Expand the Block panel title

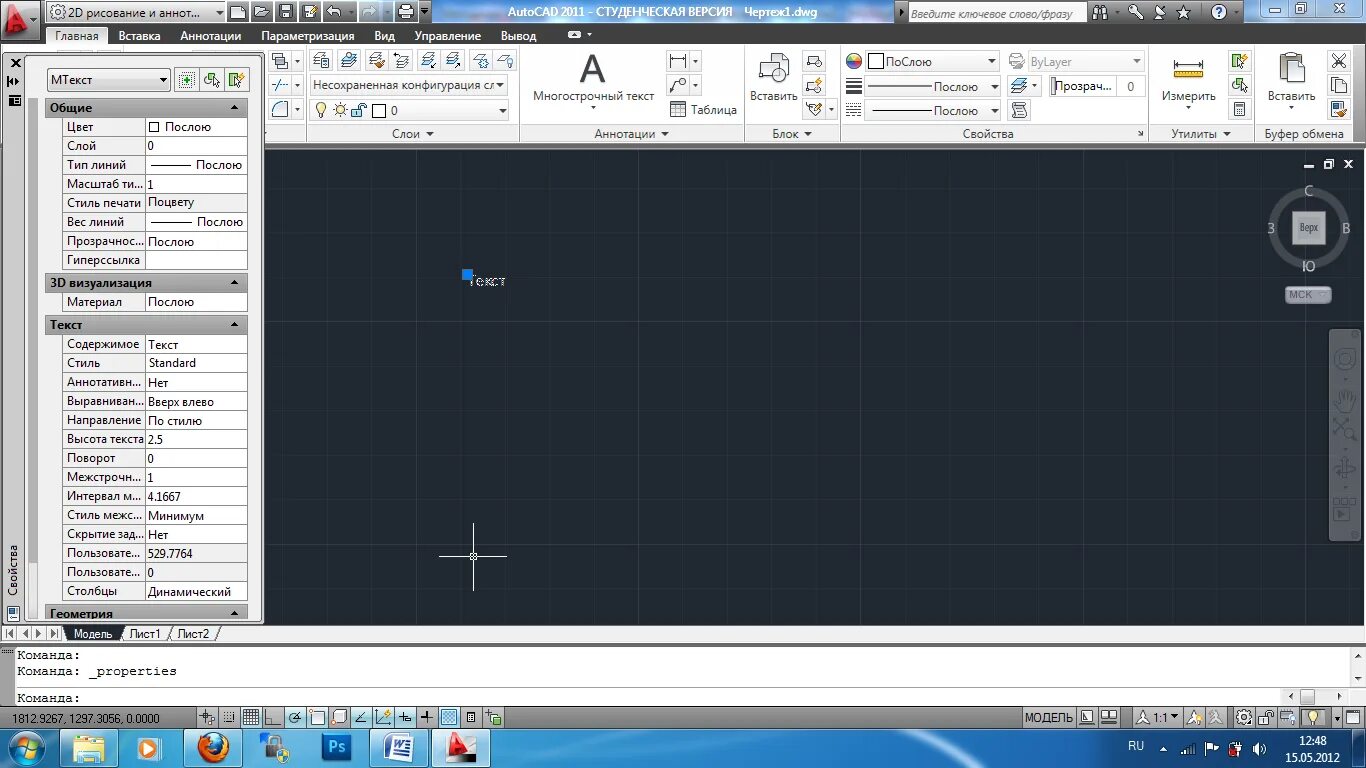coord(791,133)
